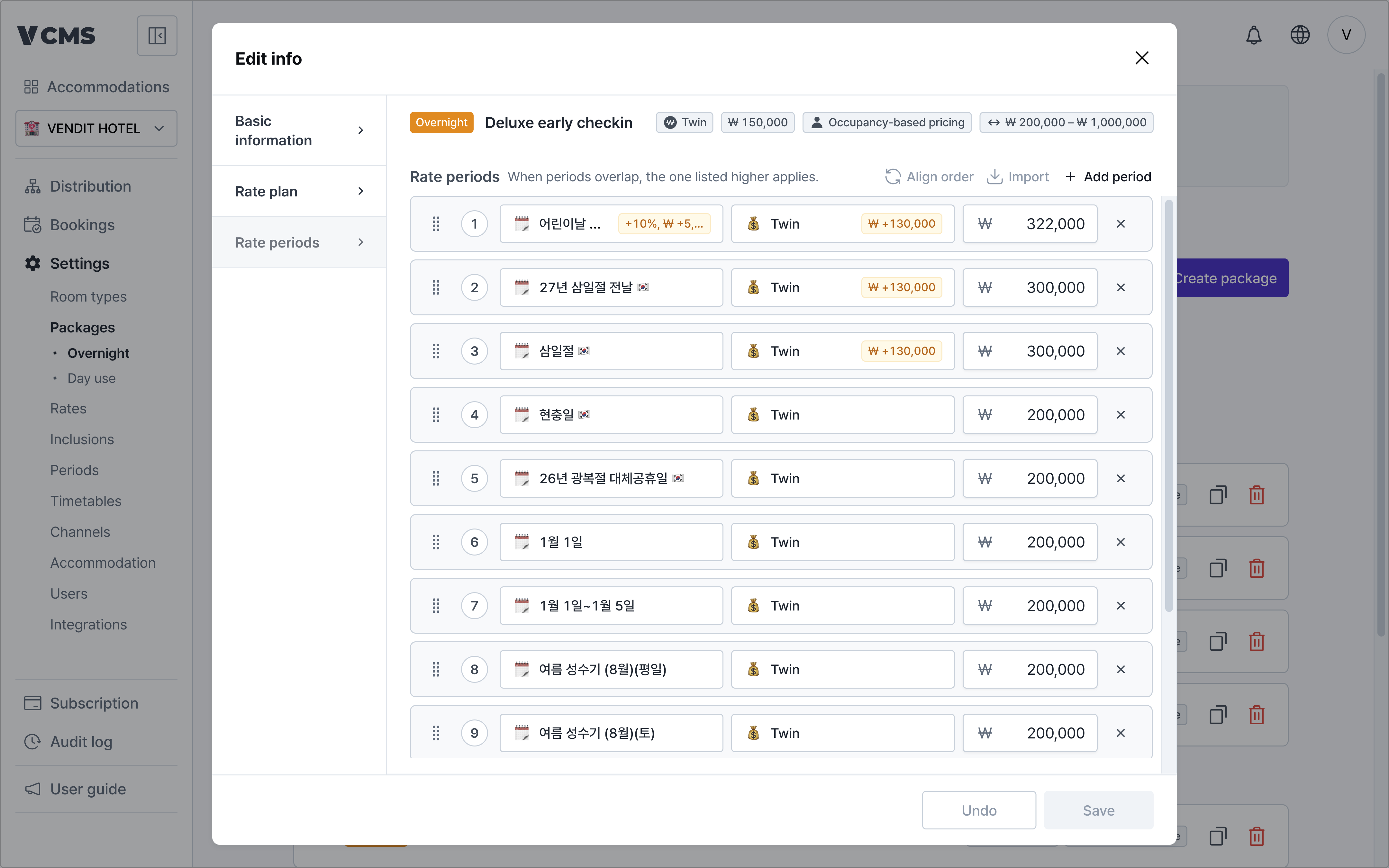
Task: Click the Align order icon button
Action: tap(929, 177)
